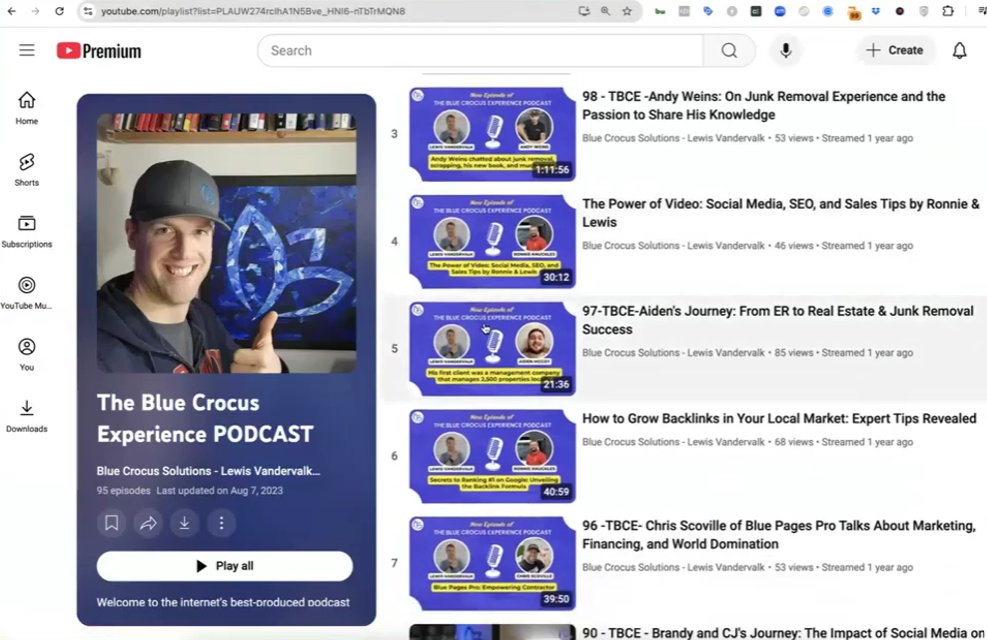Screen dimensions: 987x640
Task: Open thumbnail of Andy Weins episode 98
Action: click(492, 134)
